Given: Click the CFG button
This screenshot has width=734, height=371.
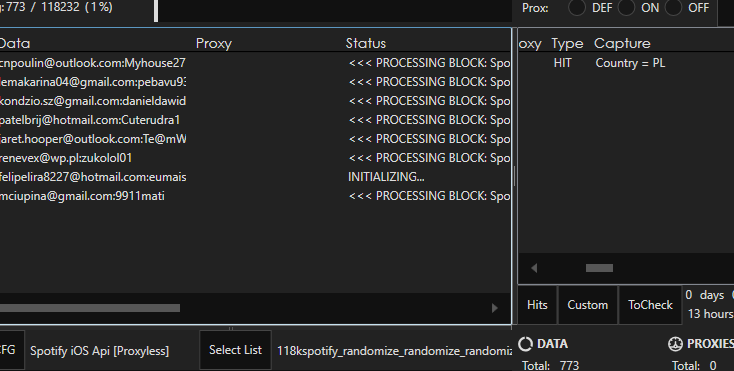Looking at the screenshot, I should click(8, 350).
